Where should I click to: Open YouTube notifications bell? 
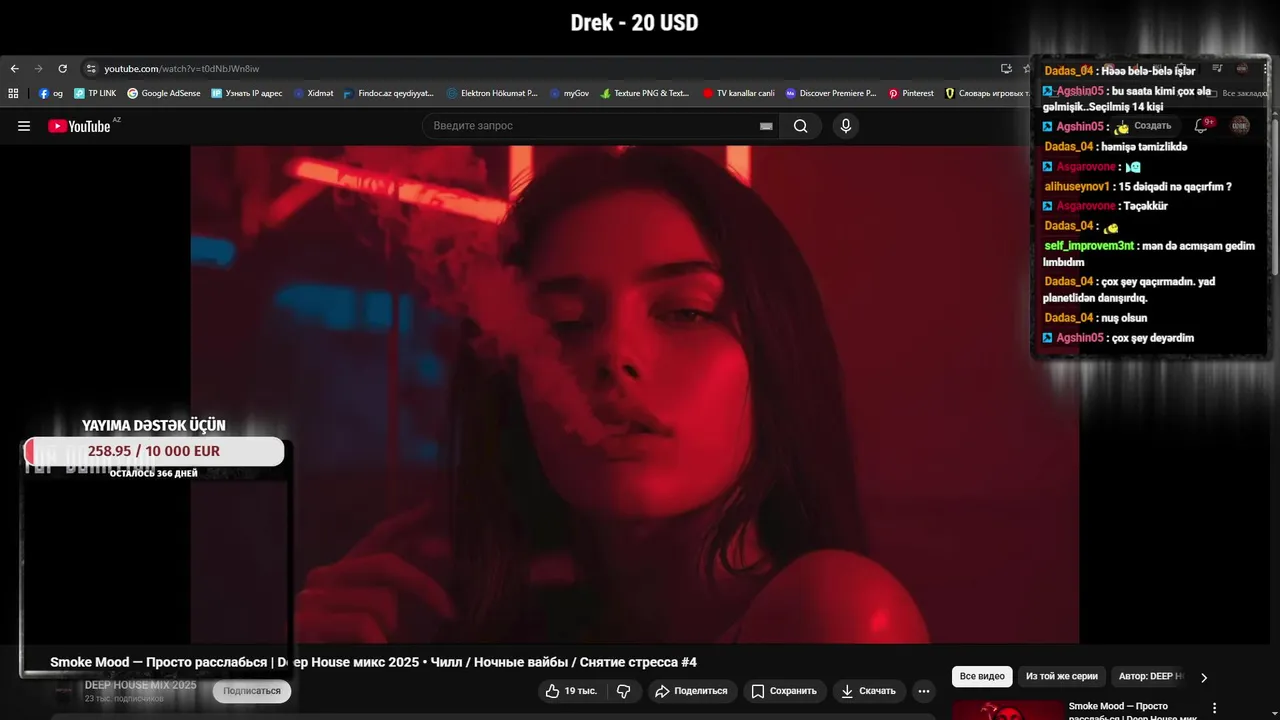[1202, 126]
